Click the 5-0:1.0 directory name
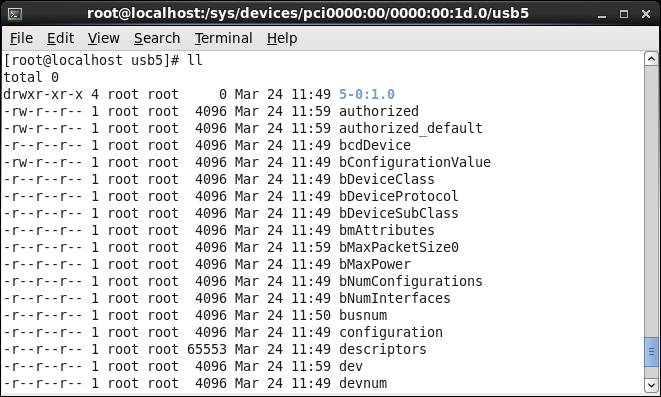 click(367, 94)
